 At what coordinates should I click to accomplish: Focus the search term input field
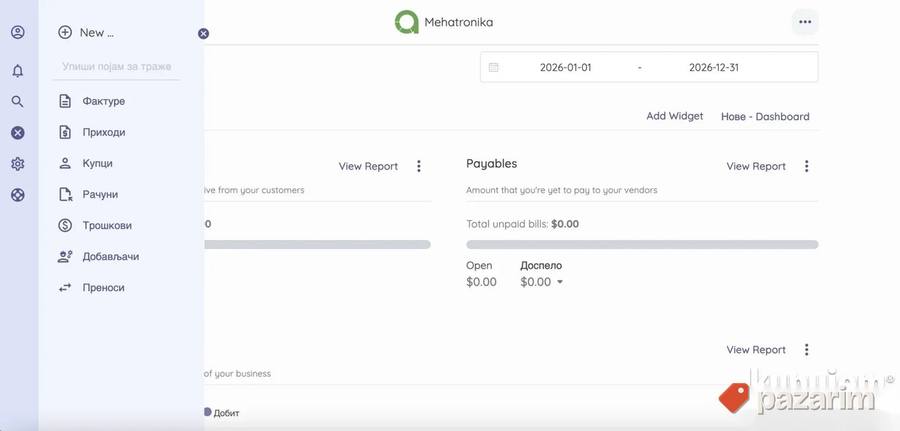[x=117, y=67]
